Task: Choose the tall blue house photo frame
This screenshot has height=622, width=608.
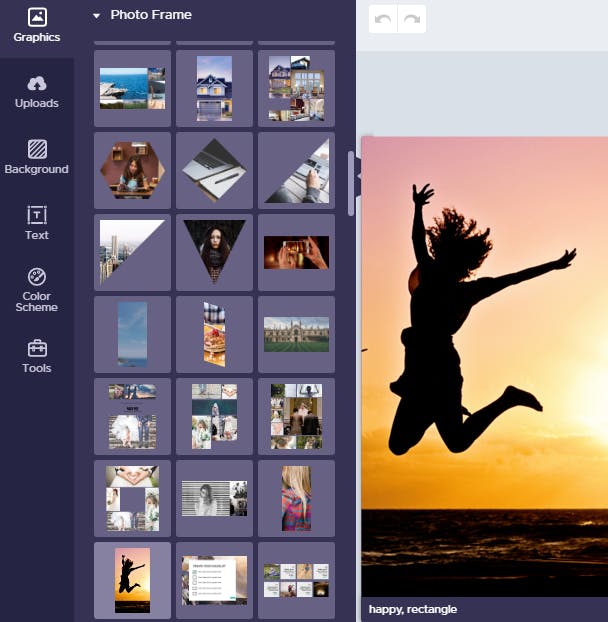Action: tap(214, 88)
